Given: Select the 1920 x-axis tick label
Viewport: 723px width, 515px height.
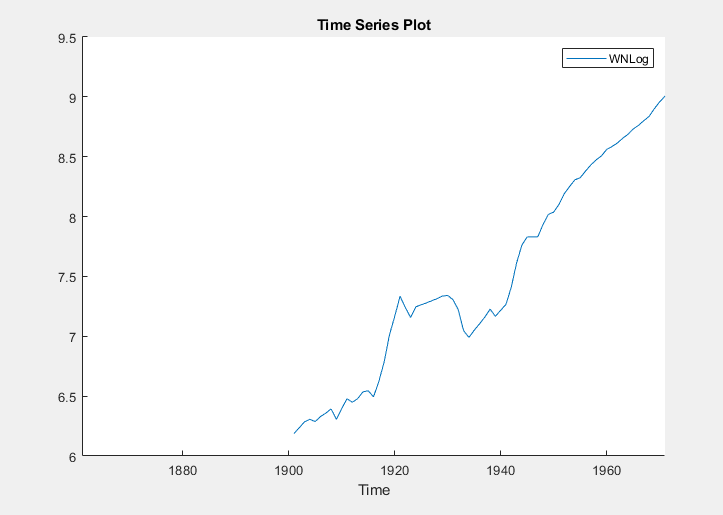Looking at the screenshot, I should pyautogui.click(x=394, y=470).
